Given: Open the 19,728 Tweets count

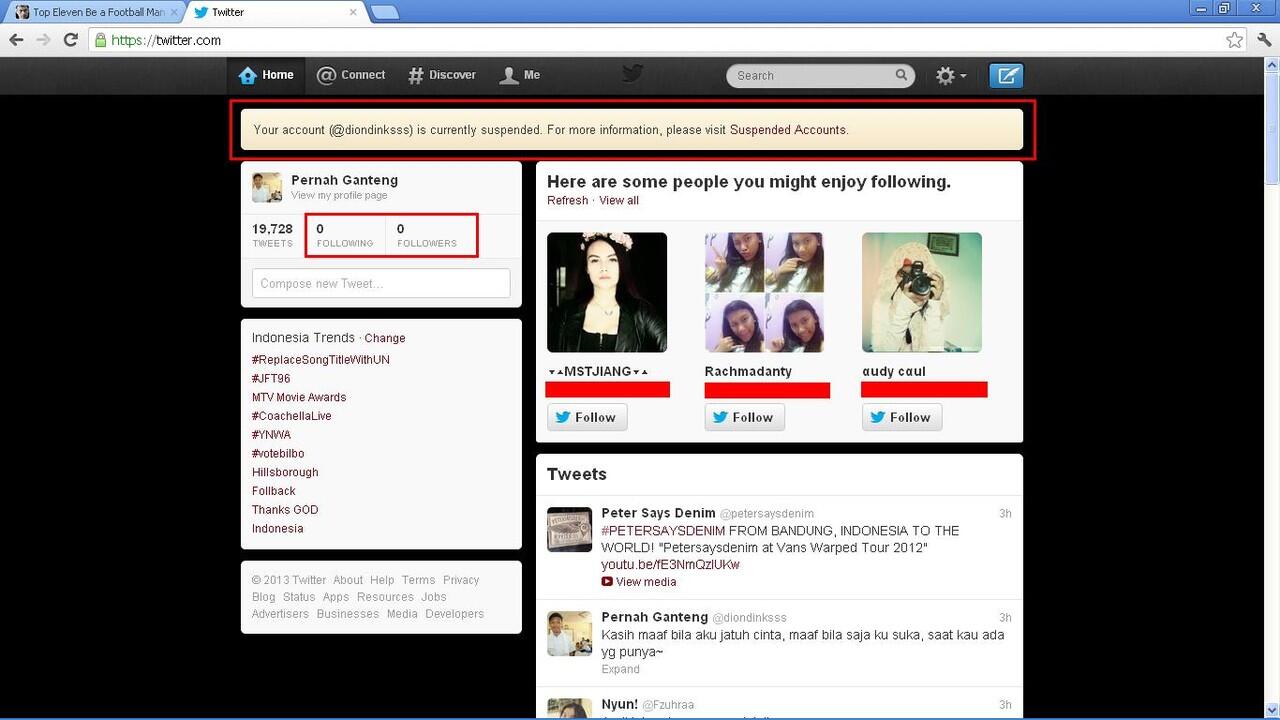Looking at the screenshot, I should pyautogui.click(x=273, y=235).
